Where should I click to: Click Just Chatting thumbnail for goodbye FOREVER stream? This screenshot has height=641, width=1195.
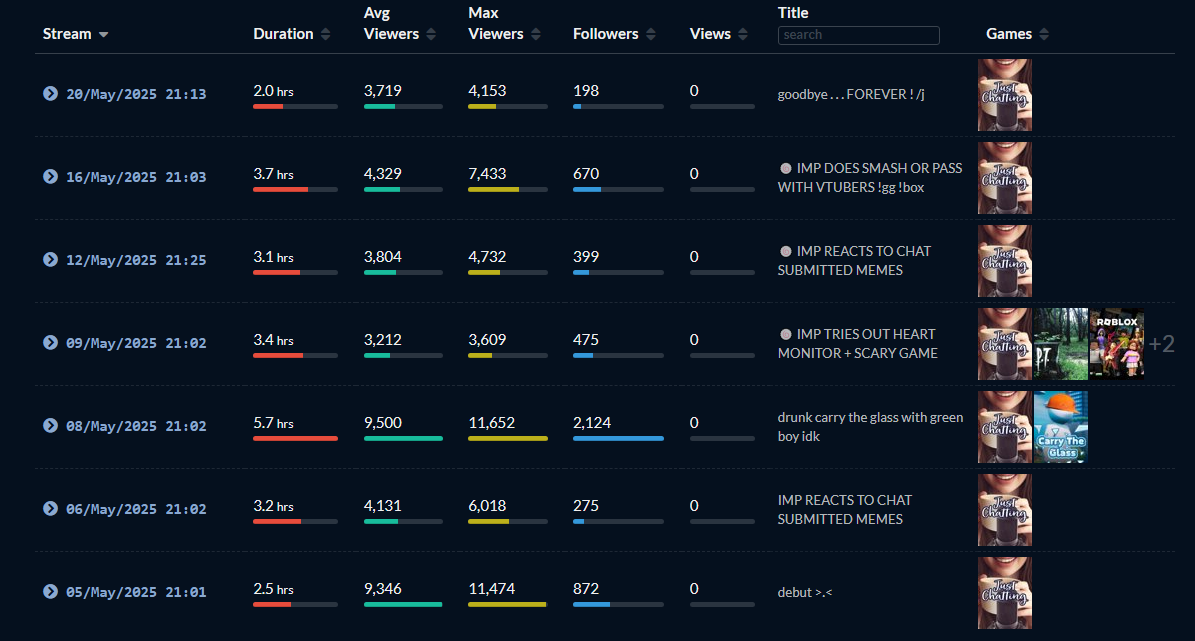click(1004, 95)
